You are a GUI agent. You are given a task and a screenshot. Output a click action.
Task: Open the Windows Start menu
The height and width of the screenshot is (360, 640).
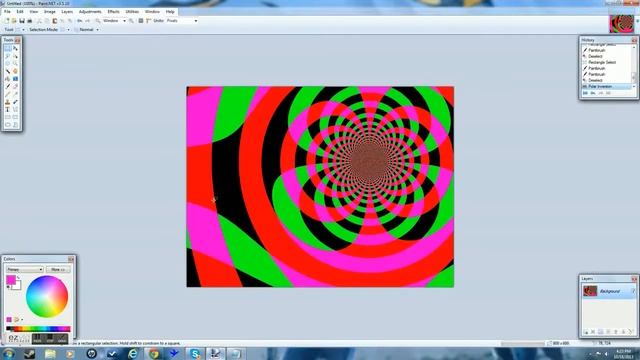tap(8, 353)
